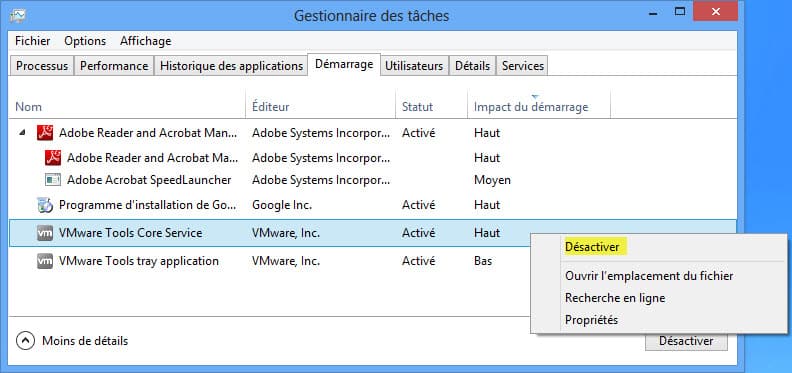Click the VMware Tools tray application icon
This screenshot has height=373, width=792.
click(x=45, y=261)
